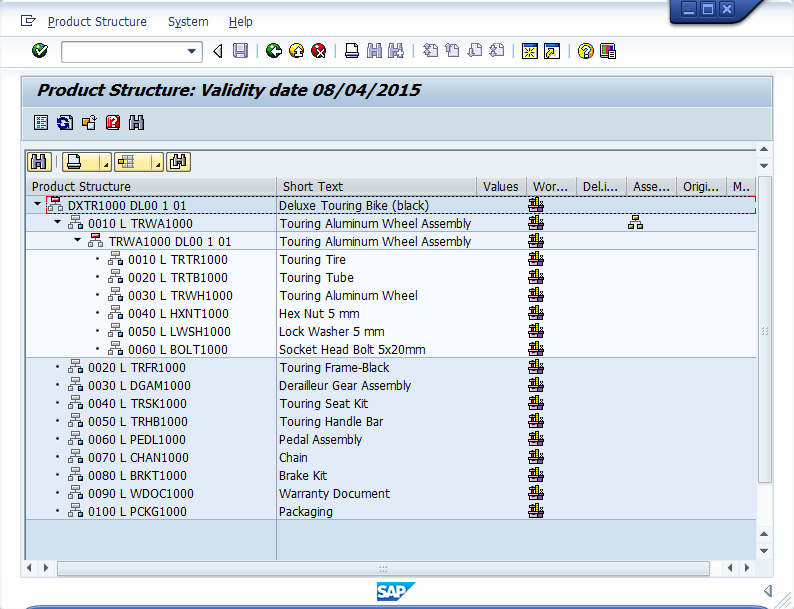794x609 pixels.
Task: Click the status bar expand triangle
Action: pos(768,590)
